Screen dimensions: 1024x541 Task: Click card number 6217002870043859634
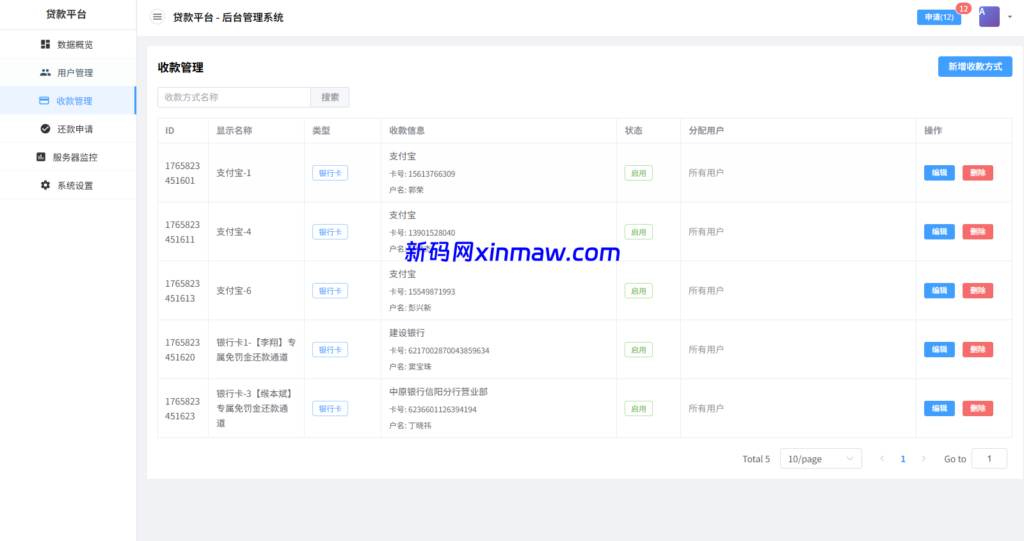449,350
